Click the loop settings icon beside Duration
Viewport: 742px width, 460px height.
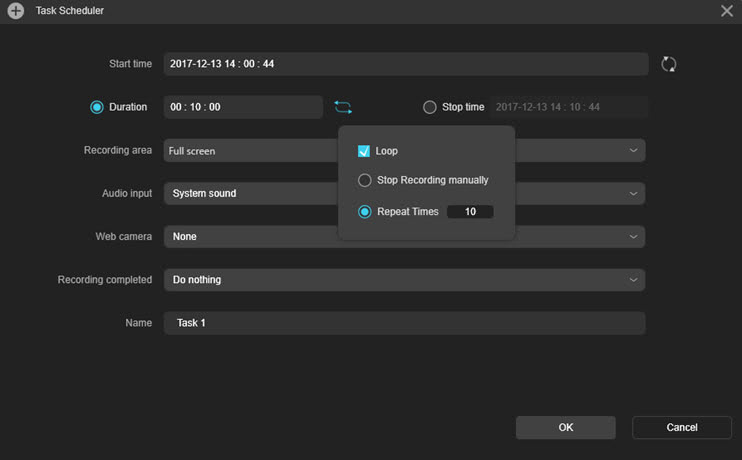343,107
